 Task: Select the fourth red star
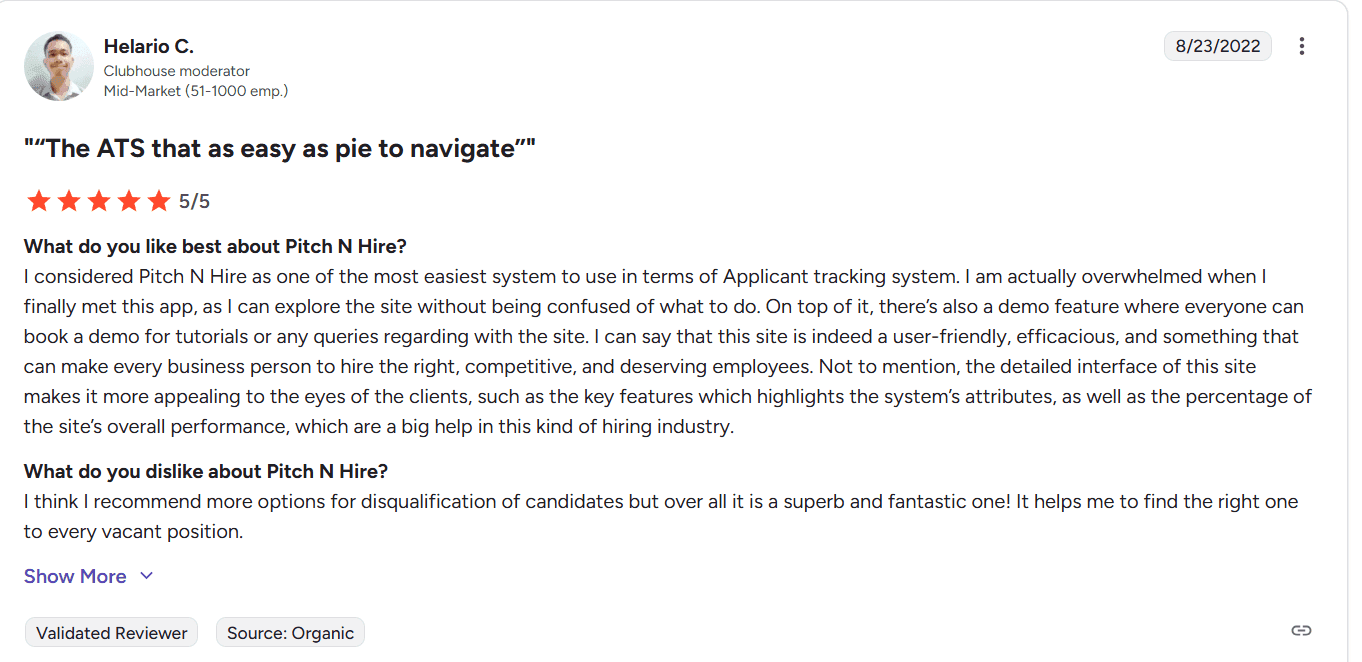pos(128,200)
